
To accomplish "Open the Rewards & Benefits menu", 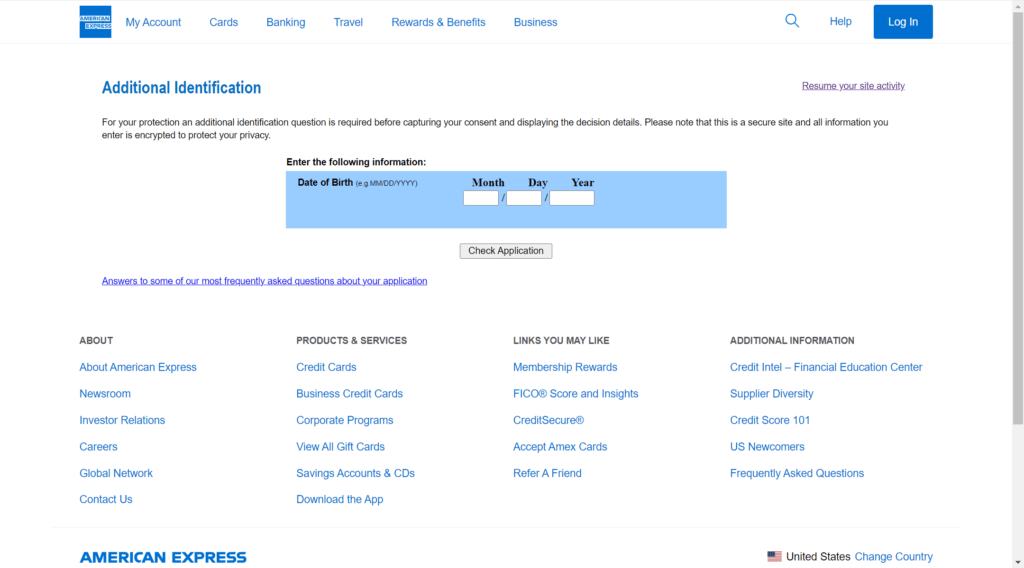I will [438, 22].
